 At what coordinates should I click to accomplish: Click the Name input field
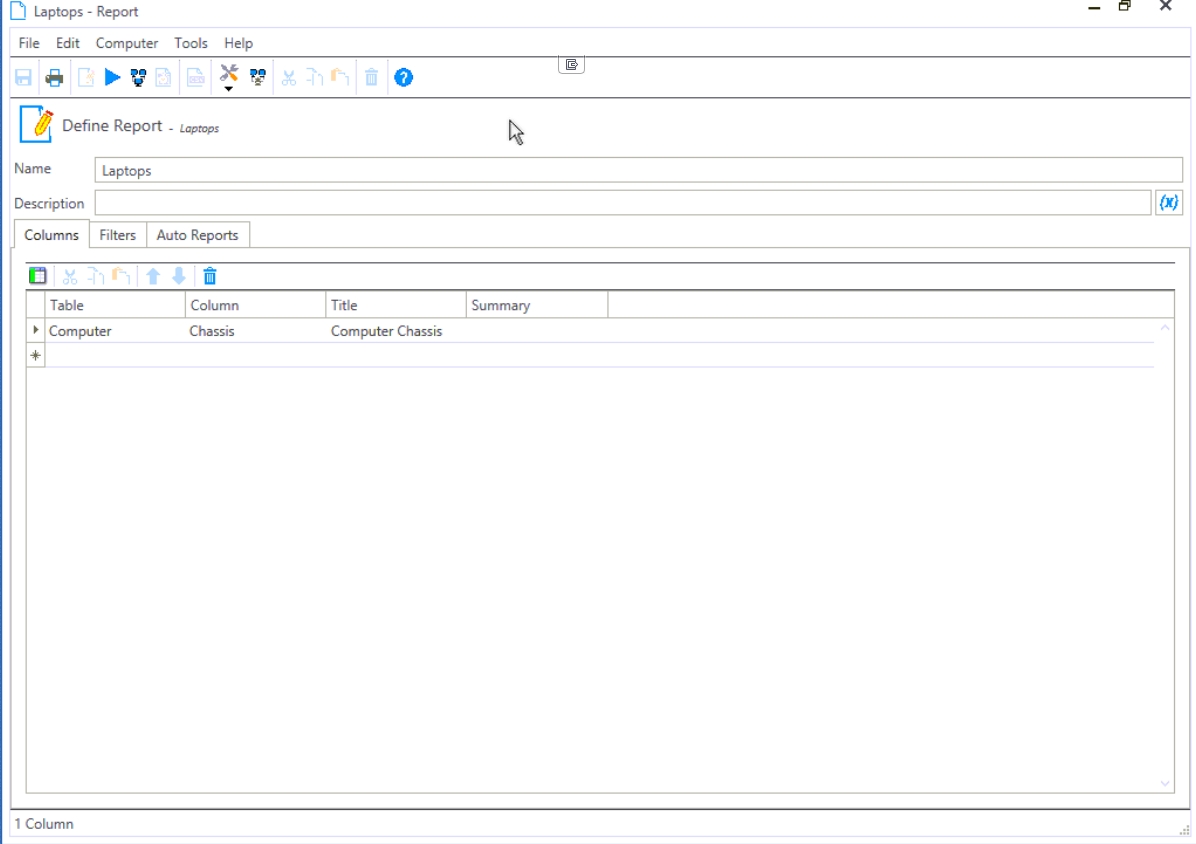tap(638, 170)
